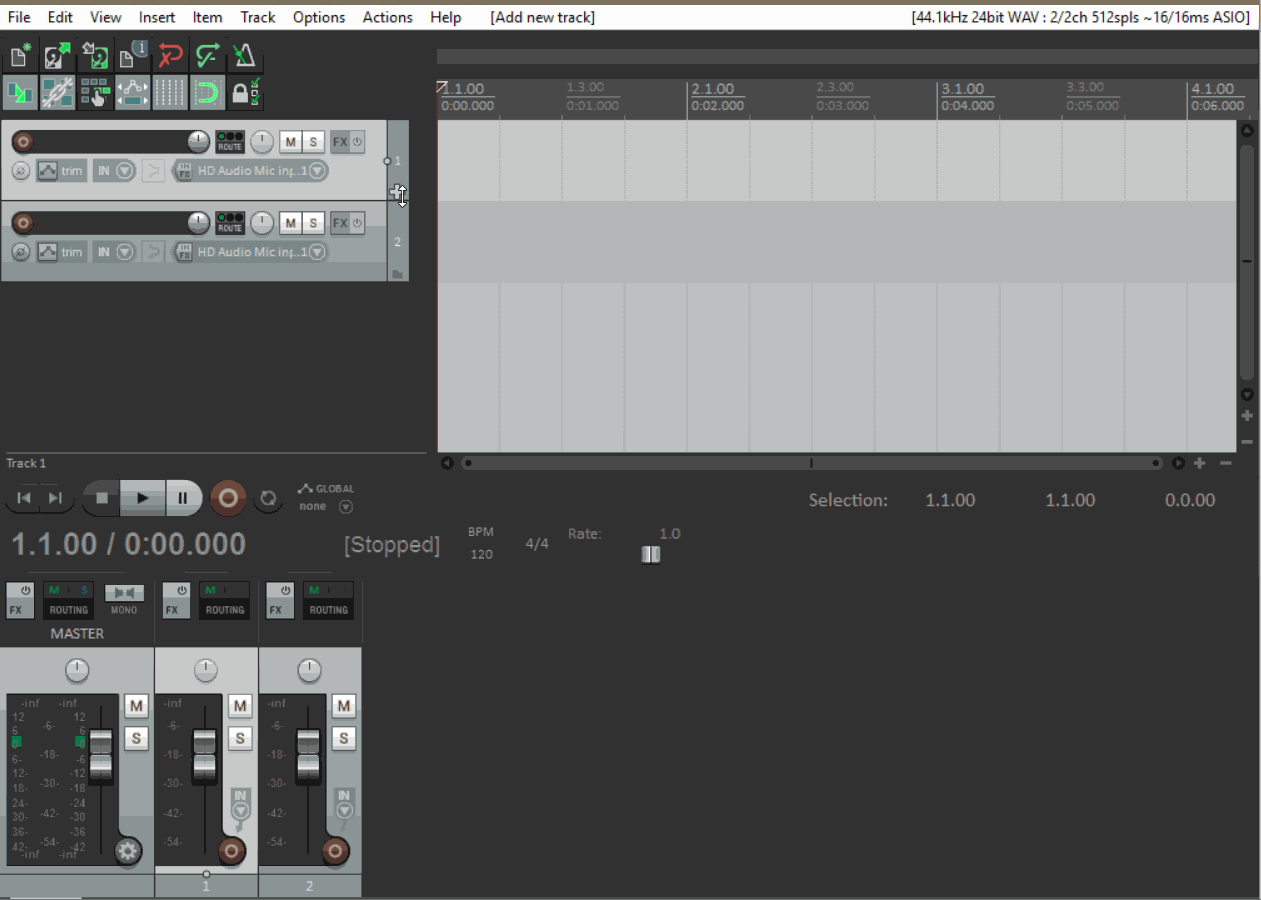Click the audio device status text
Viewport: 1261px width, 900px height.
[x=1082, y=17]
